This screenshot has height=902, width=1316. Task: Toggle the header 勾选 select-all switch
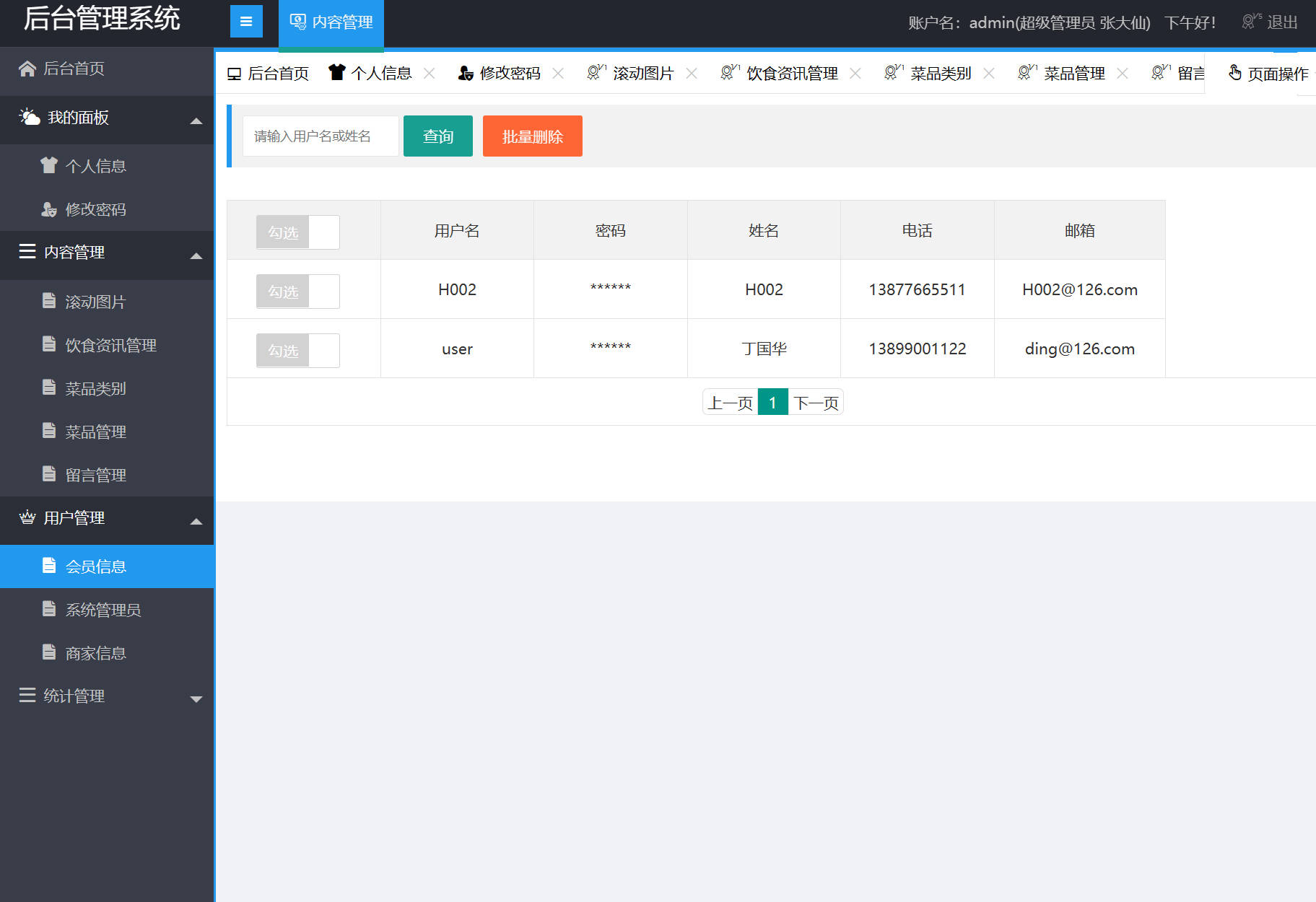(297, 232)
